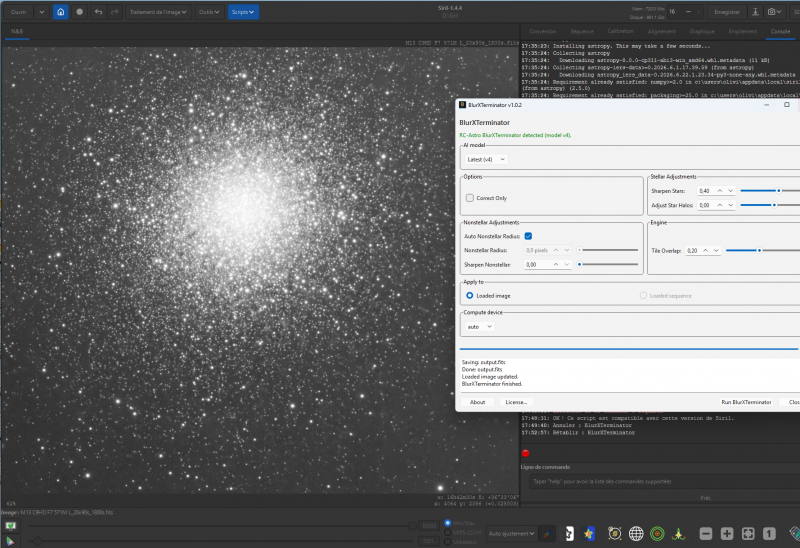Viewport: 800px width, 548px height.
Task: Uncheck Auto Nonstellar Radius checkbox
Action: (529, 236)
